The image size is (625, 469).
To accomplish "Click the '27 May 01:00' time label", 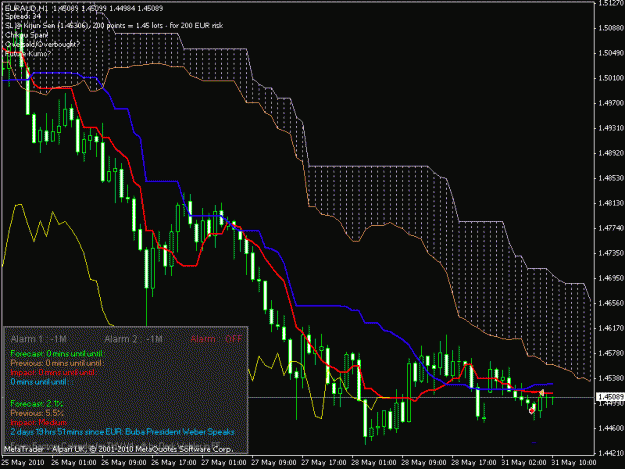I will tap(224, 463).
